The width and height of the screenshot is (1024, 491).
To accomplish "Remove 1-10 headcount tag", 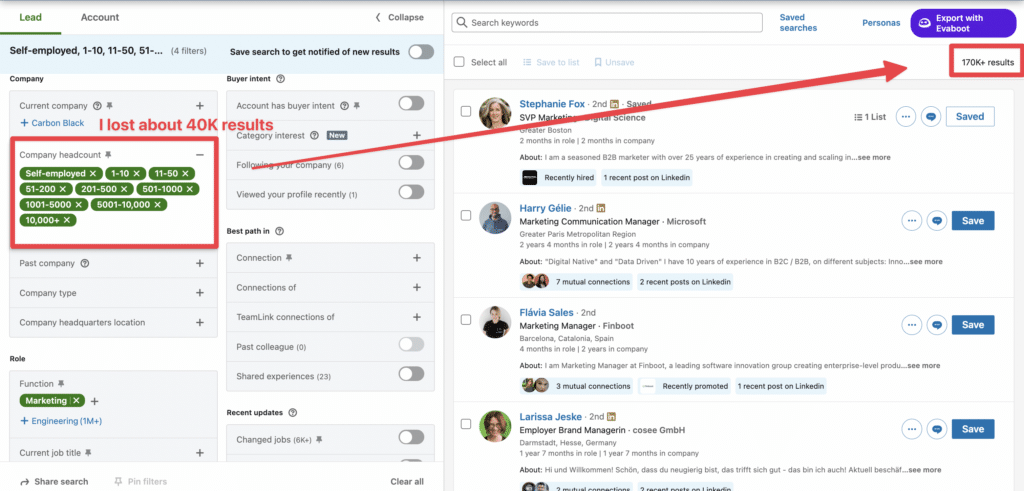I will pos(136,173).
